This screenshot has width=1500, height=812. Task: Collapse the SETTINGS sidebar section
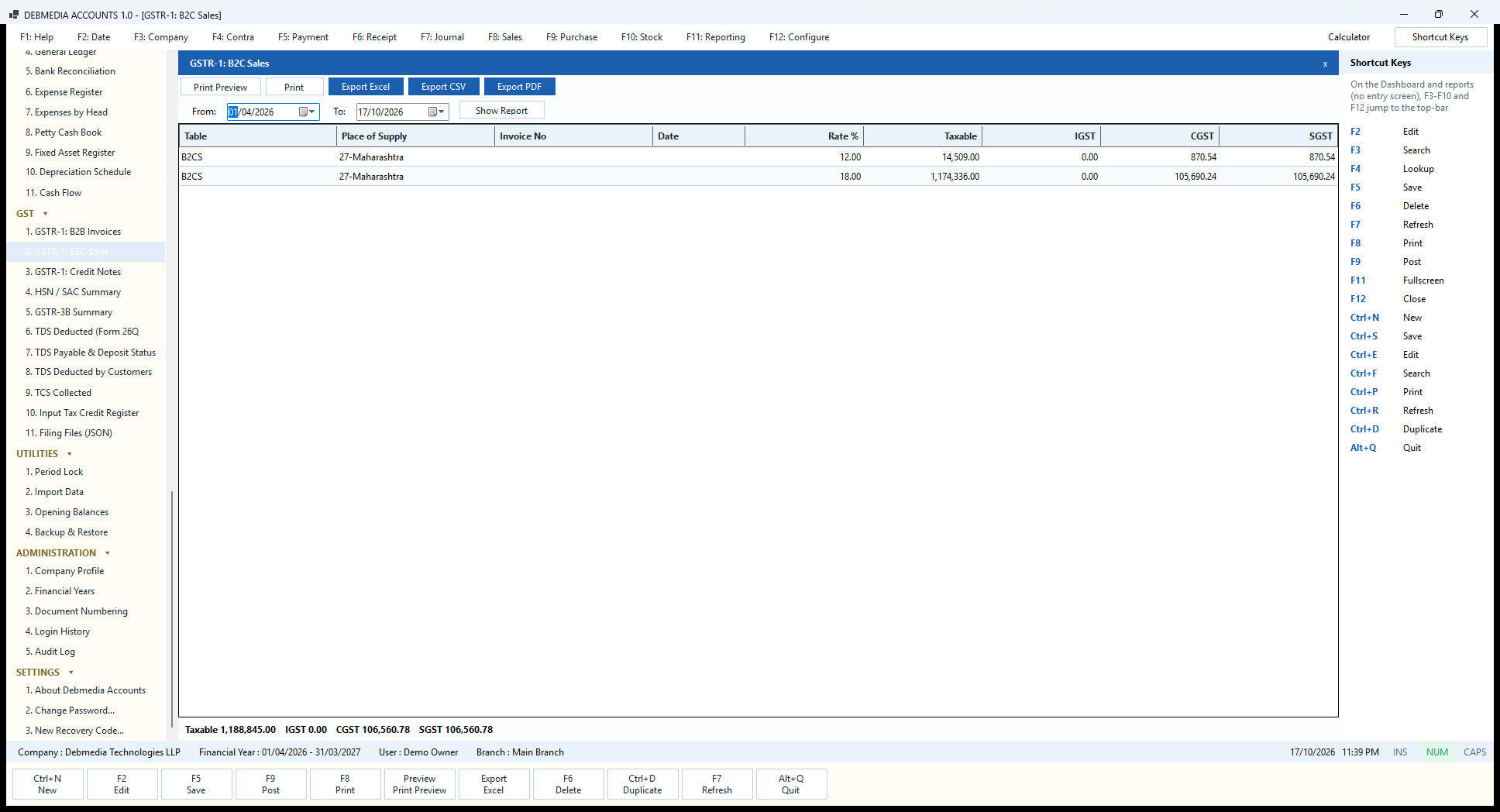click(x=71, y=673)
